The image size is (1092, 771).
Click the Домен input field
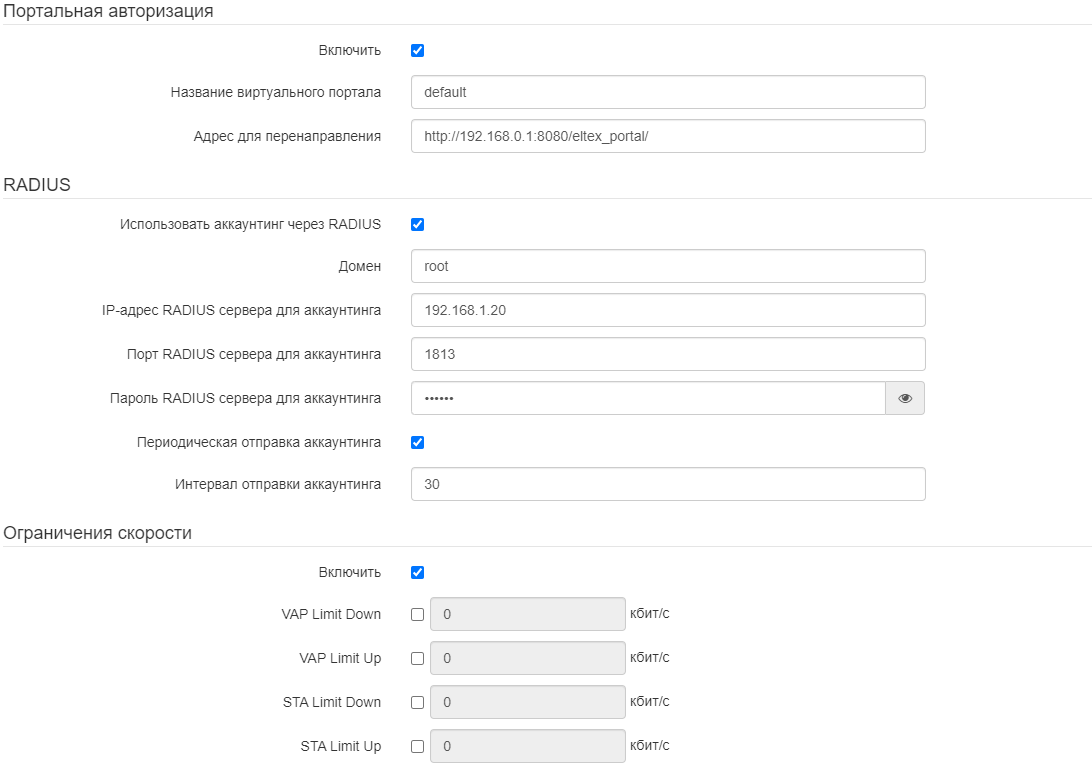pyautogui.click(x=668, y=267)
